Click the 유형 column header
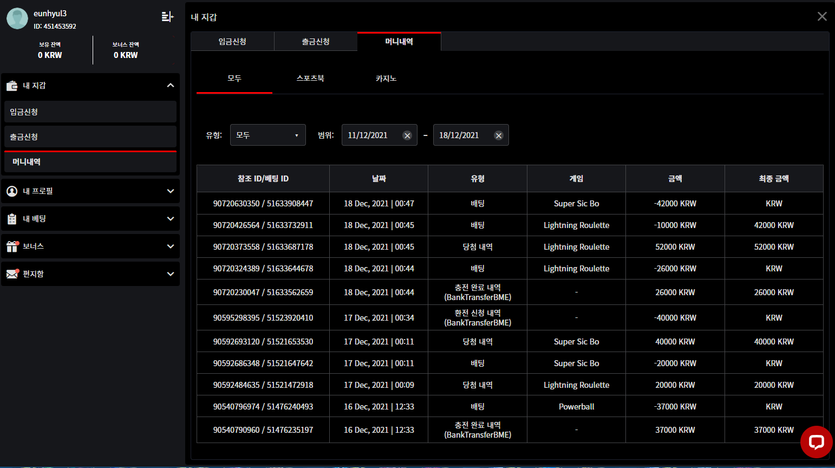Viewport: 835px width, 468px height. click(478, 179)
